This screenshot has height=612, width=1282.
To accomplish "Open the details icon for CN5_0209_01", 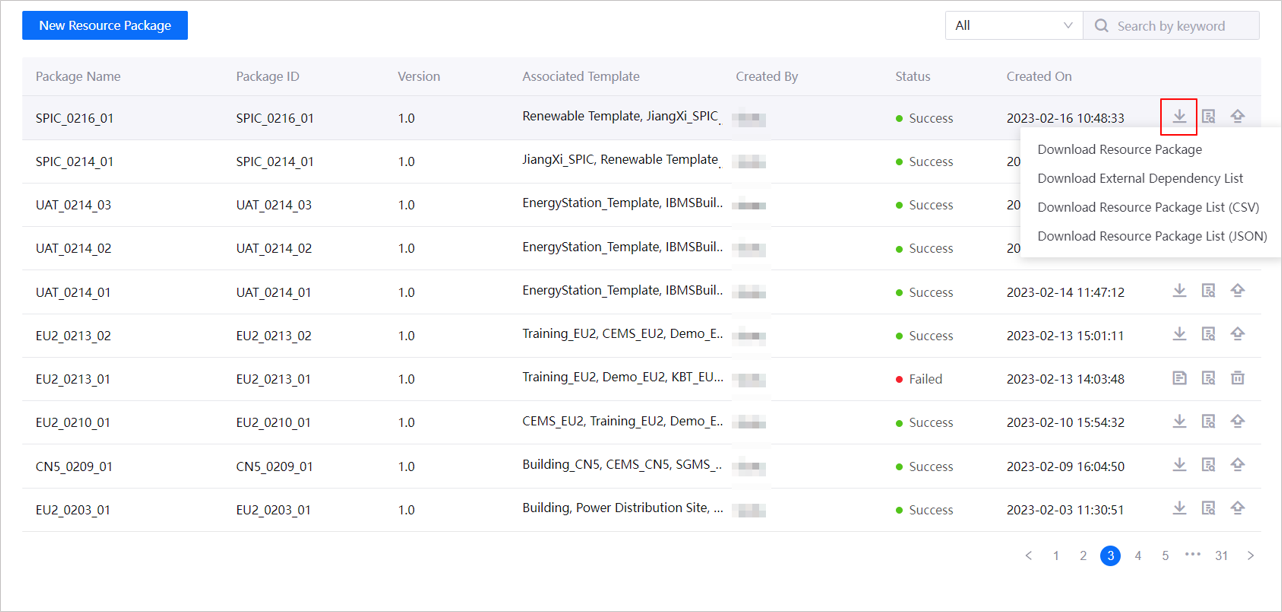I will pyautogui.click(x=1208, y=465).
